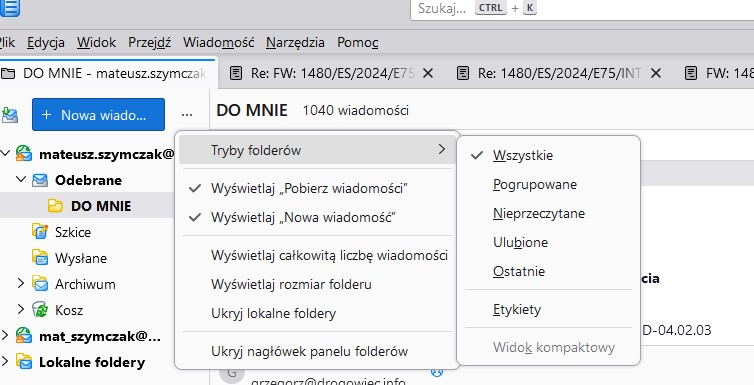
Task: Click the Get Messages icon beside Nowa wiadomość
Action: [9, 115]
